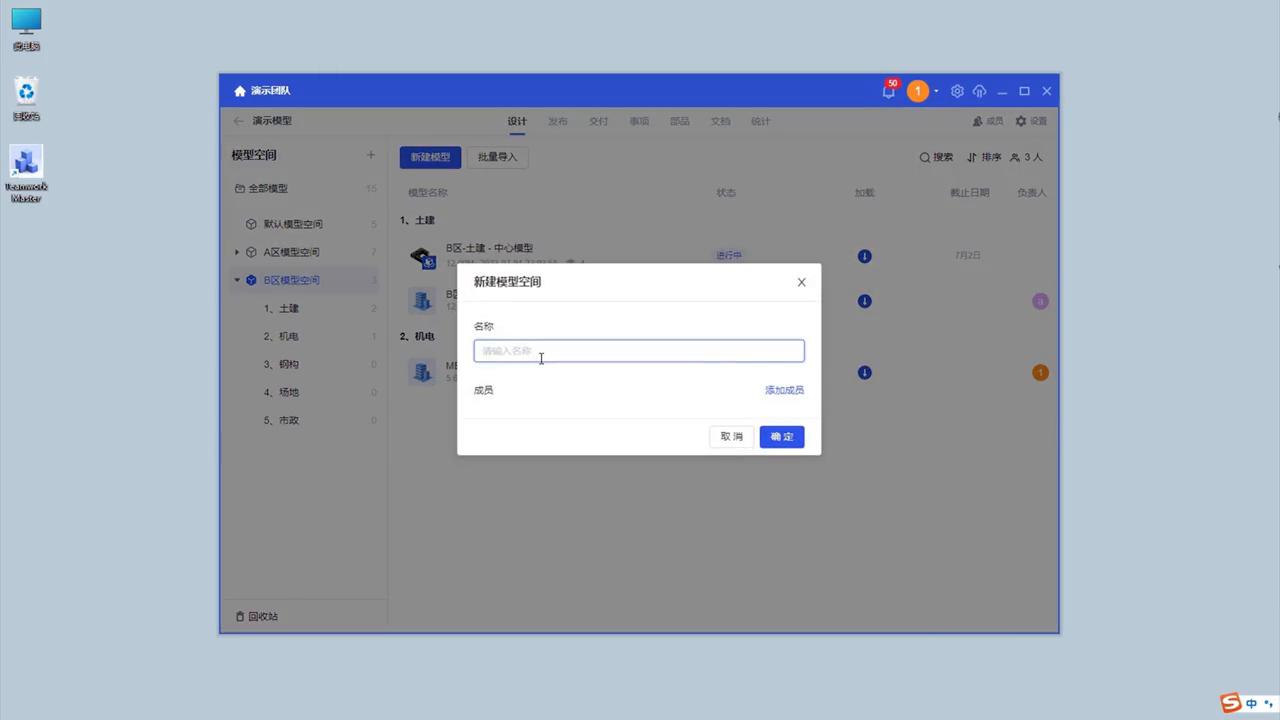Switch to the 事项 tab

point(639,121)
